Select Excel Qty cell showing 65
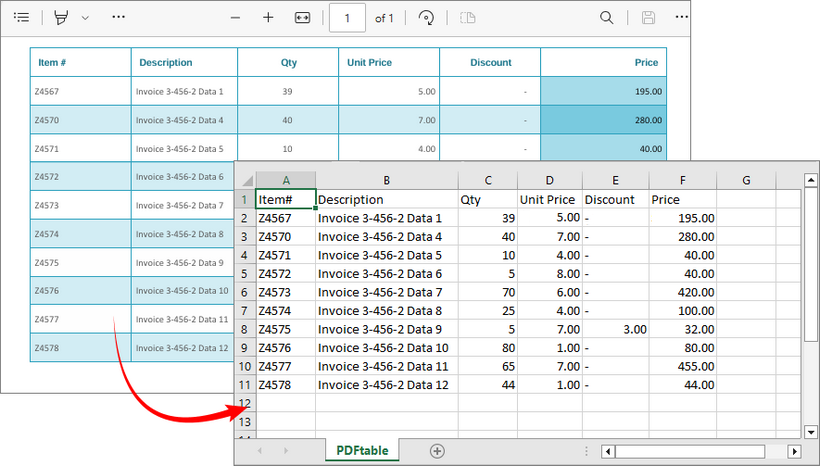This screenshot has height=466, width=820. (488, 366)
